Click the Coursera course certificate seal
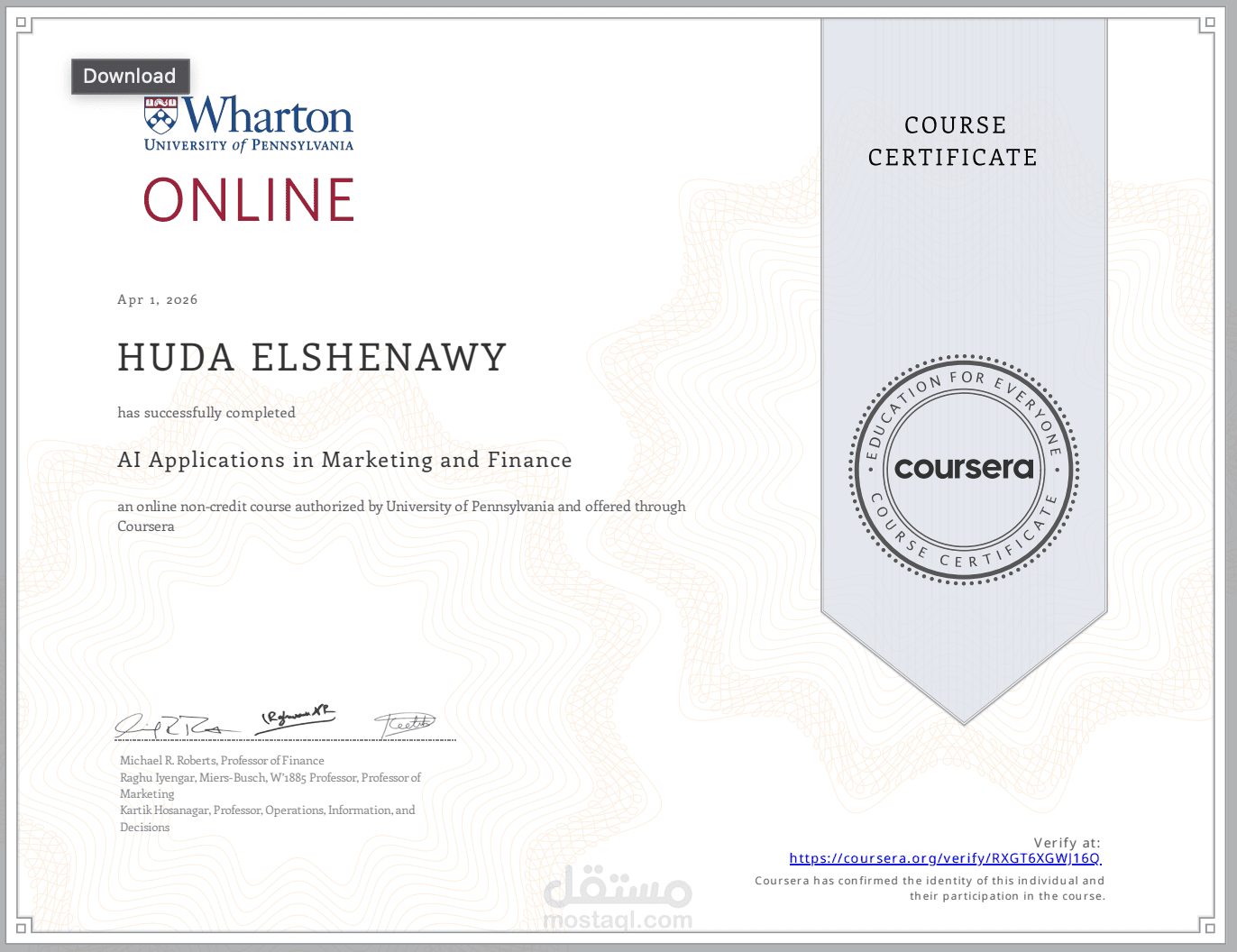The height and width of the screenshot is (952, 1237). pyautogui.click(x=964, y=470)
